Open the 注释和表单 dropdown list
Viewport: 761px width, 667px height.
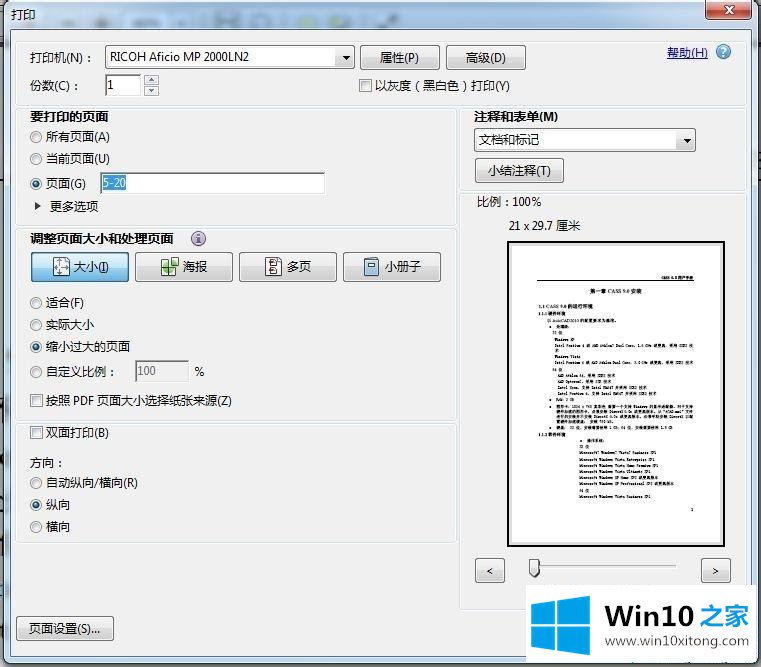pyautogui.click(x=687, y=140)
